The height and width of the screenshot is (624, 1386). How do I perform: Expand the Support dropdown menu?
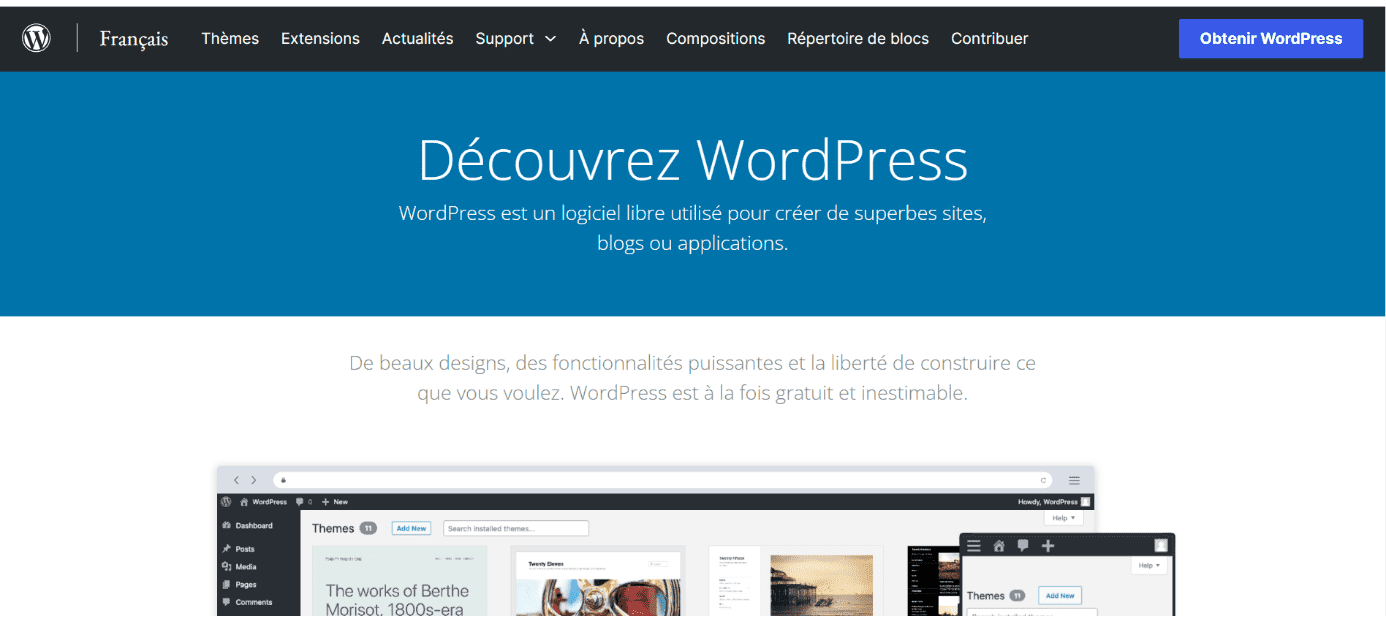[x=515, y=39]
